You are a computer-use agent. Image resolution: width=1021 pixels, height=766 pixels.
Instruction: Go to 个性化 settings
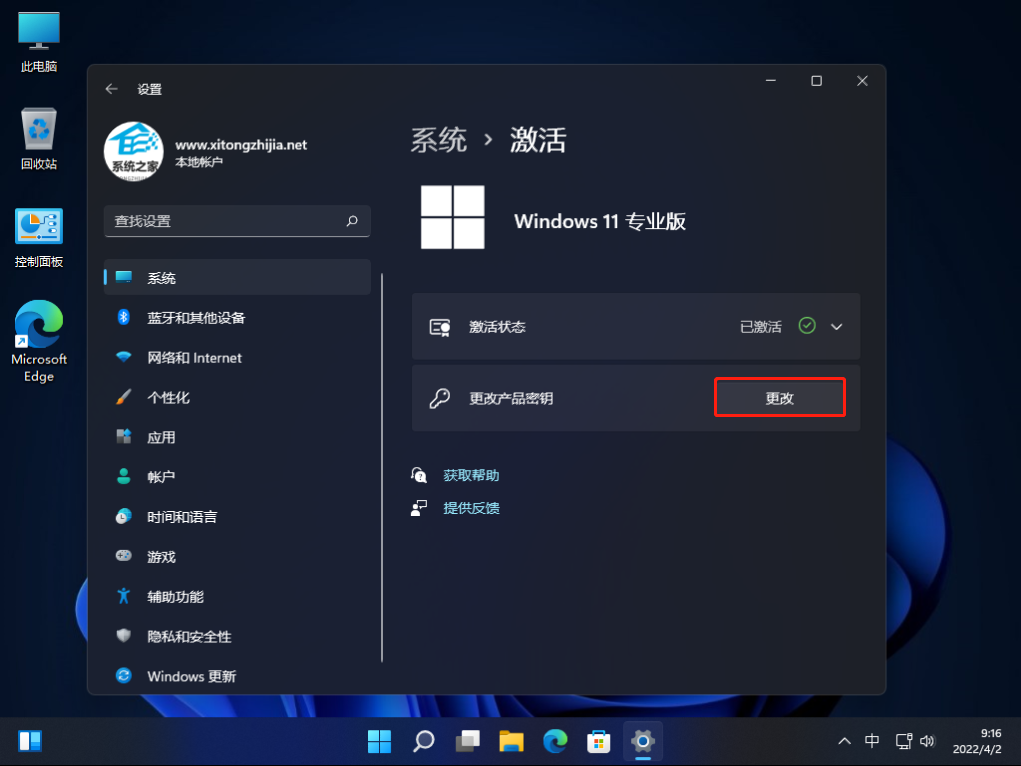click(x=237, y=397)
